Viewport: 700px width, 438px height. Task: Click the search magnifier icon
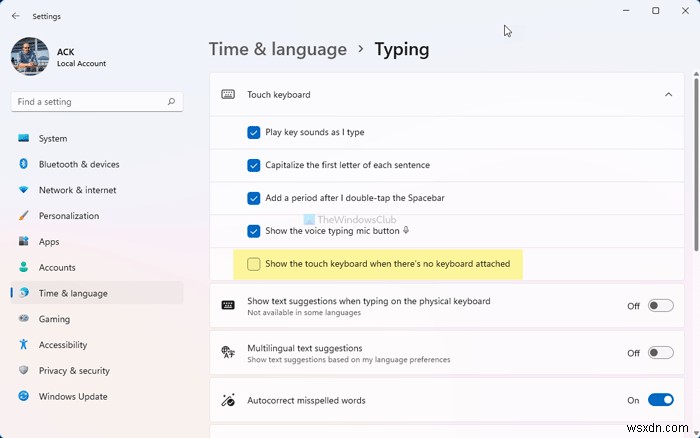[x=171, y=102]
